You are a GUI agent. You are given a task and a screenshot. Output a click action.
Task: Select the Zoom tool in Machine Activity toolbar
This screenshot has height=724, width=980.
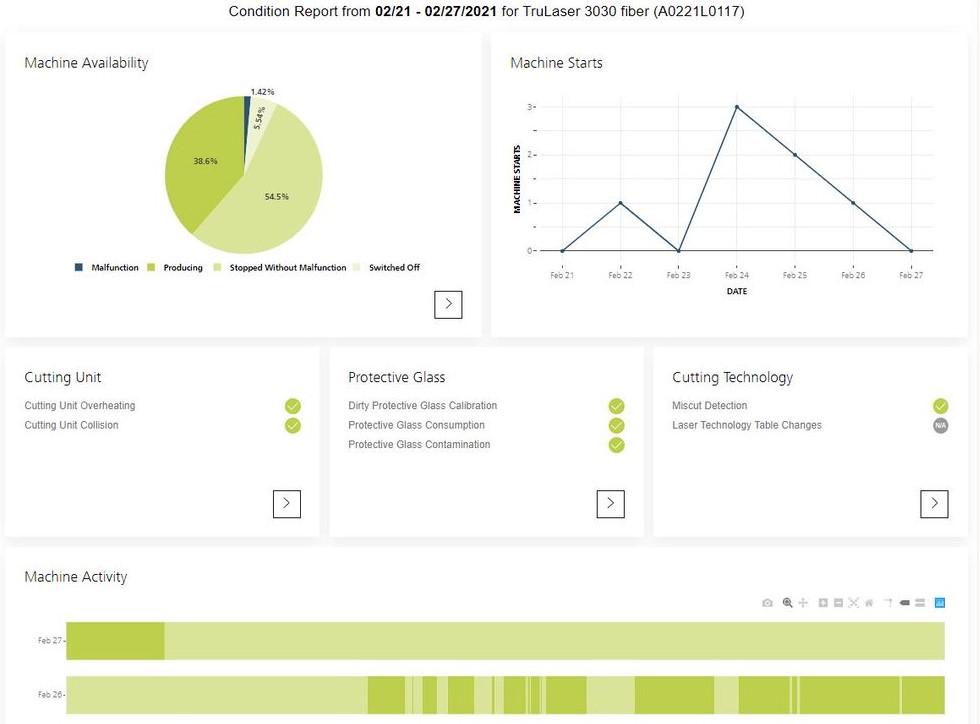click(x=788, y=603)
